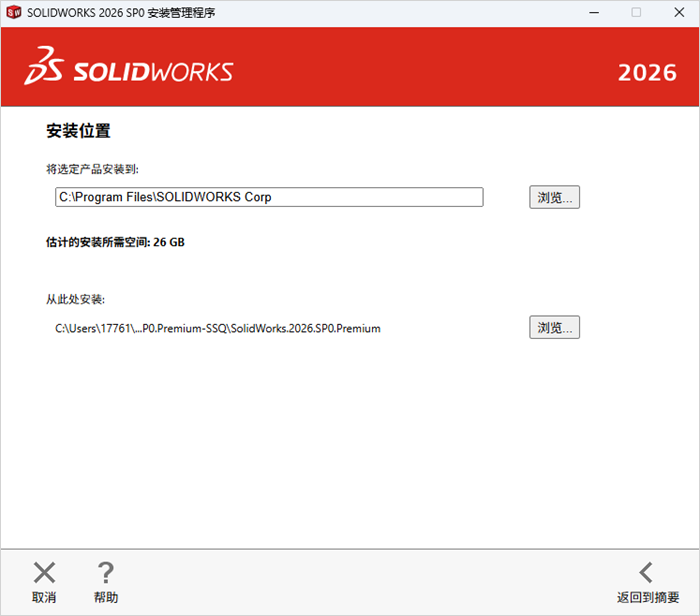
Task: Click the Cancel X icon
Action: 44,572
